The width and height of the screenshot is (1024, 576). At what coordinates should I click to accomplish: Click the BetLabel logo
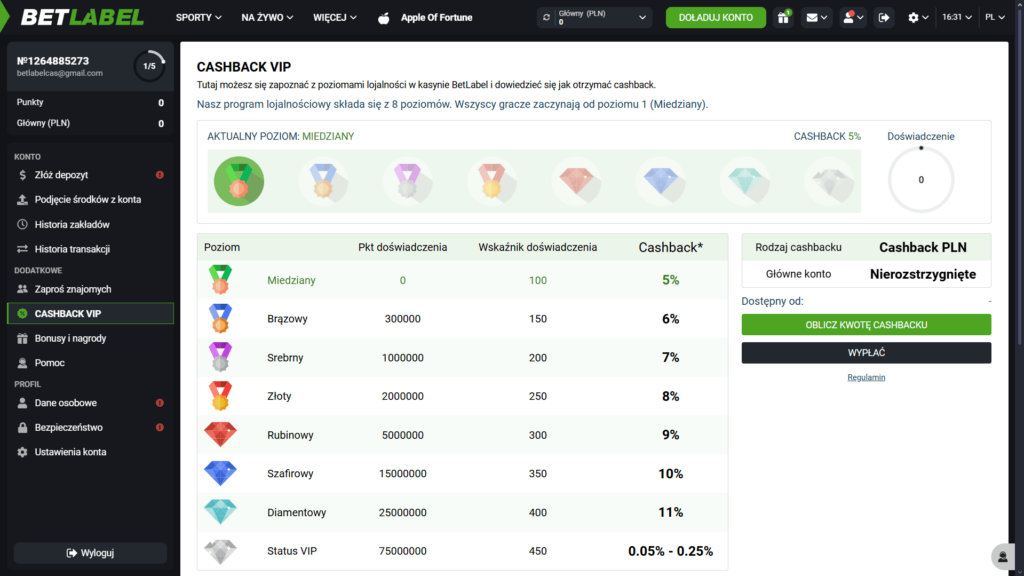click(x=82, y=17)
